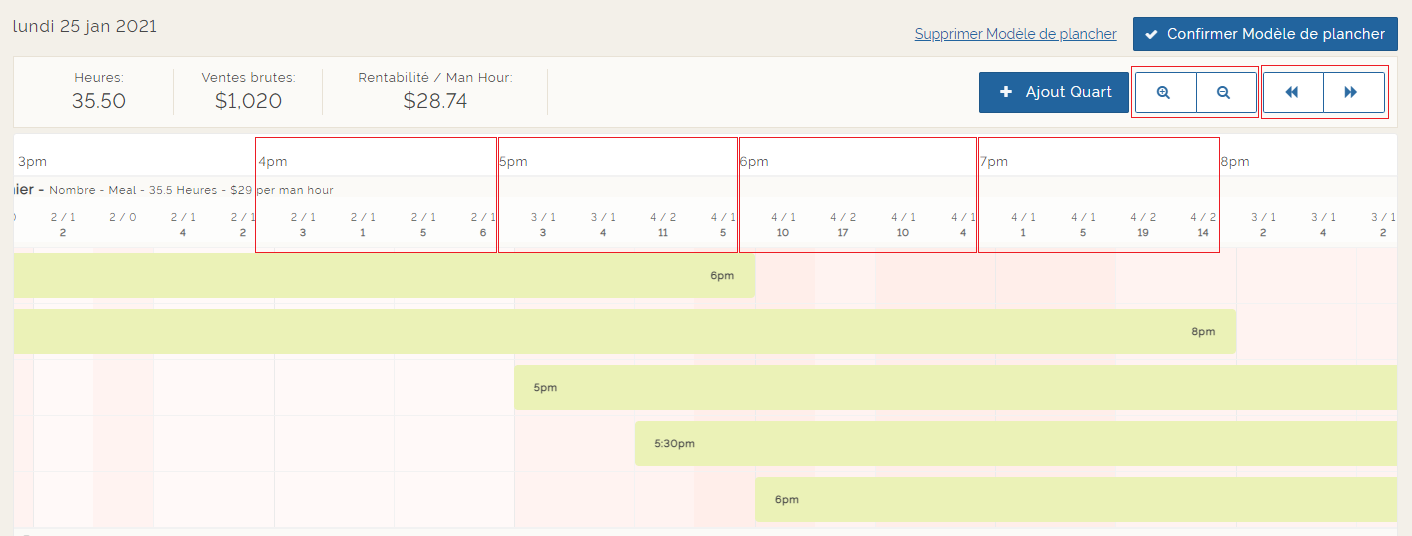Click the 8pm hour header
This screenshot has height=536, width=1412.
(x=1234, y=161)
